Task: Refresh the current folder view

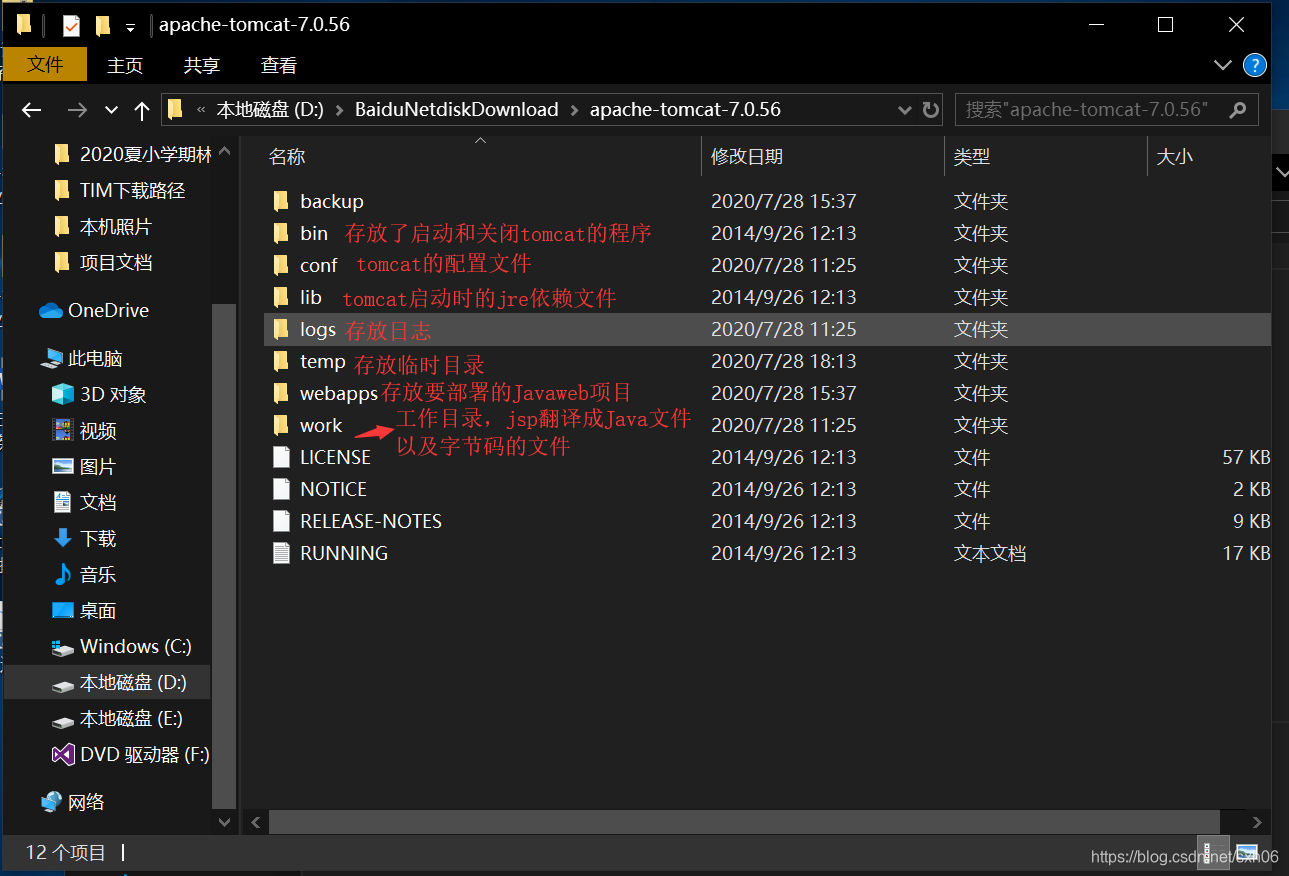Action: (930, 110)
